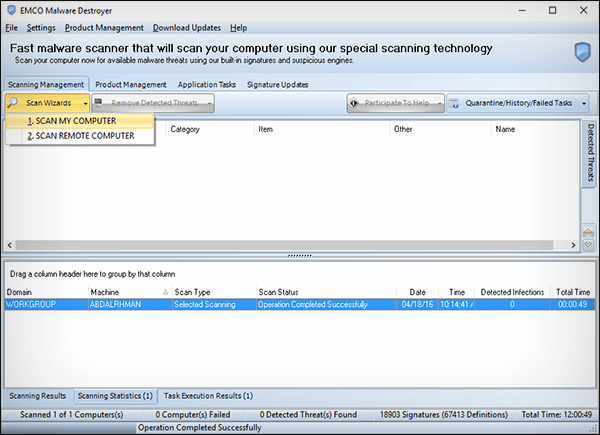Open the Download Updates menu
The height and width of the screenshot is (435, 600).
[x=187, y=28]
